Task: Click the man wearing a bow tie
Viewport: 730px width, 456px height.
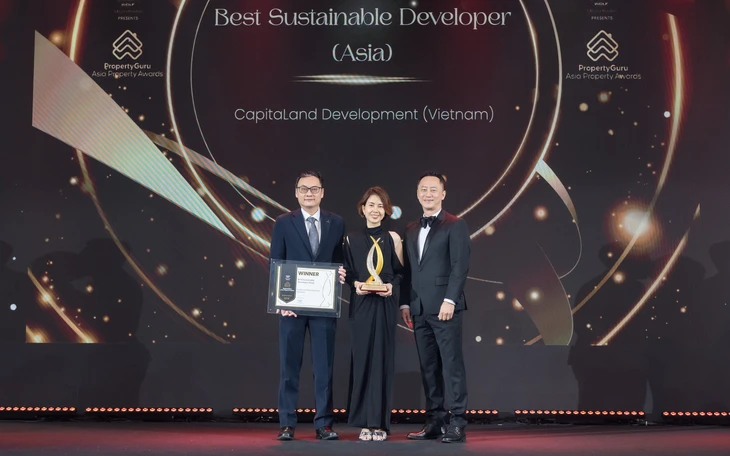Action: point(437,300)
